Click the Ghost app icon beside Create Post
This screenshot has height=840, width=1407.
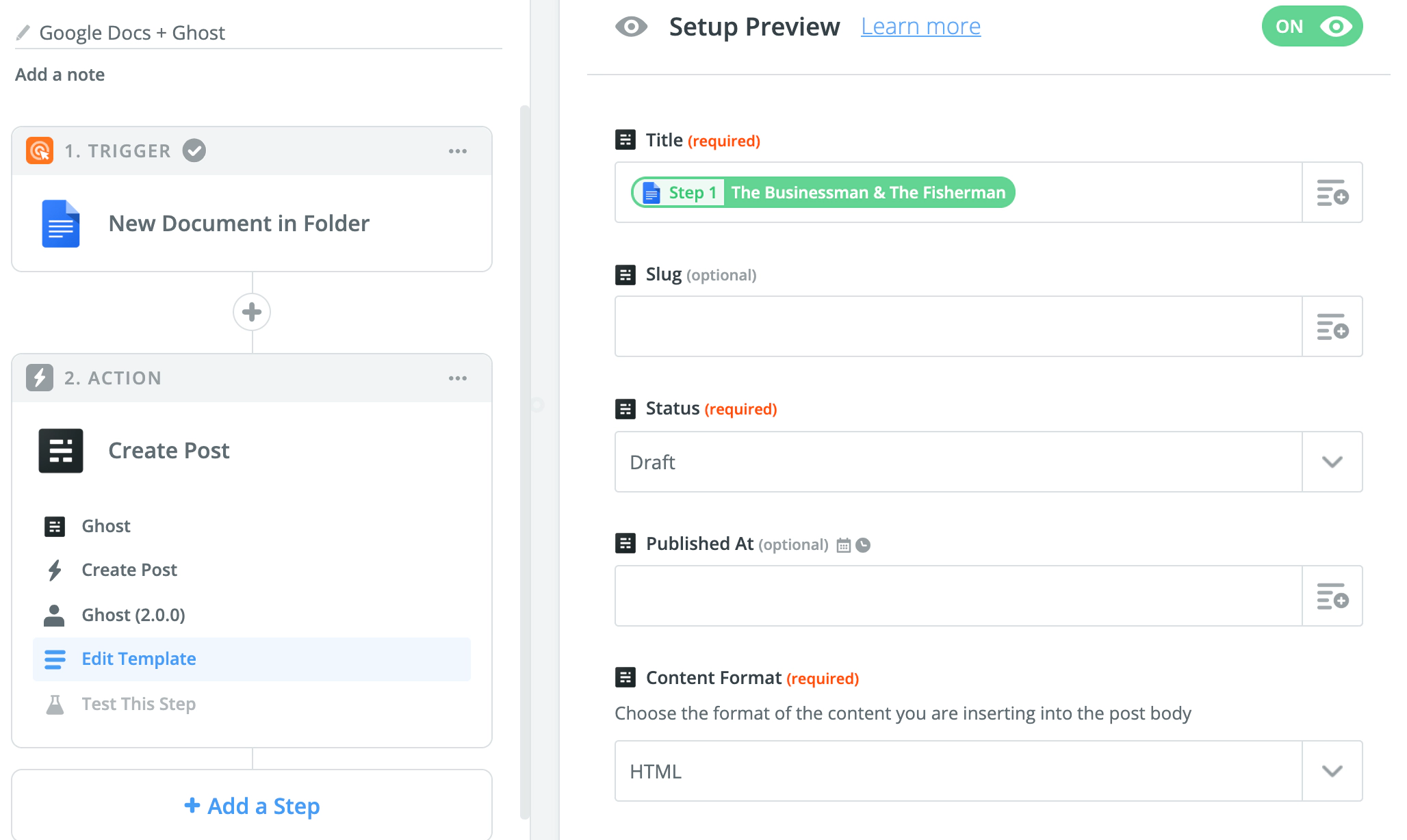[x=61, y=451]
